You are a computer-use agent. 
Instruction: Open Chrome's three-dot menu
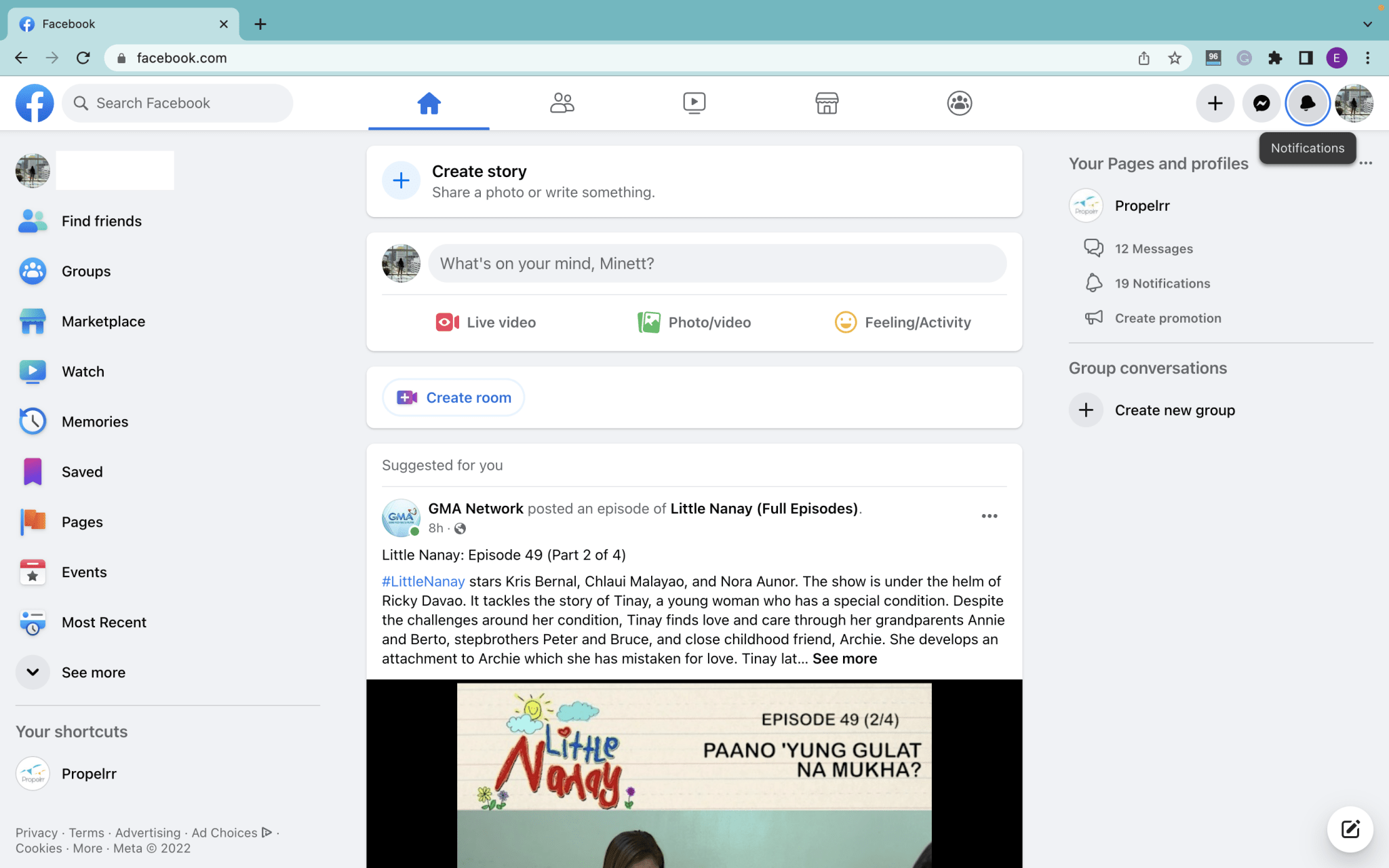click(1369, 58)
